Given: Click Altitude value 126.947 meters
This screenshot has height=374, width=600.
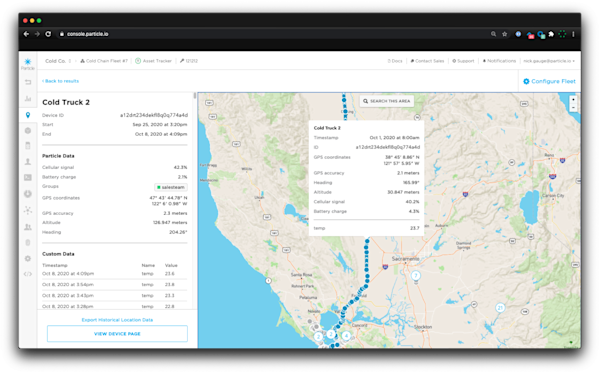Looking at the screenshot, I should pyautogui.click(x=170, y=222).
